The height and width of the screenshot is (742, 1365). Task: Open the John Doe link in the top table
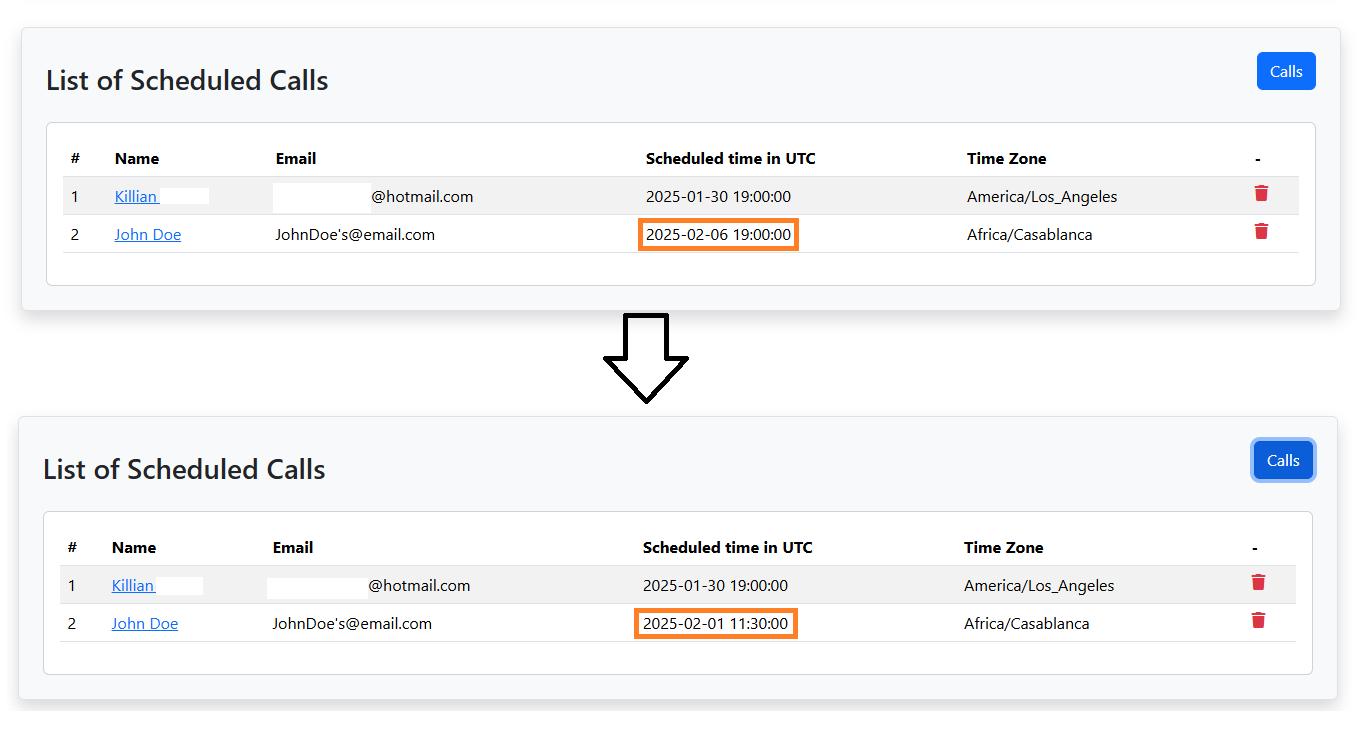click(x=148, y=235)
